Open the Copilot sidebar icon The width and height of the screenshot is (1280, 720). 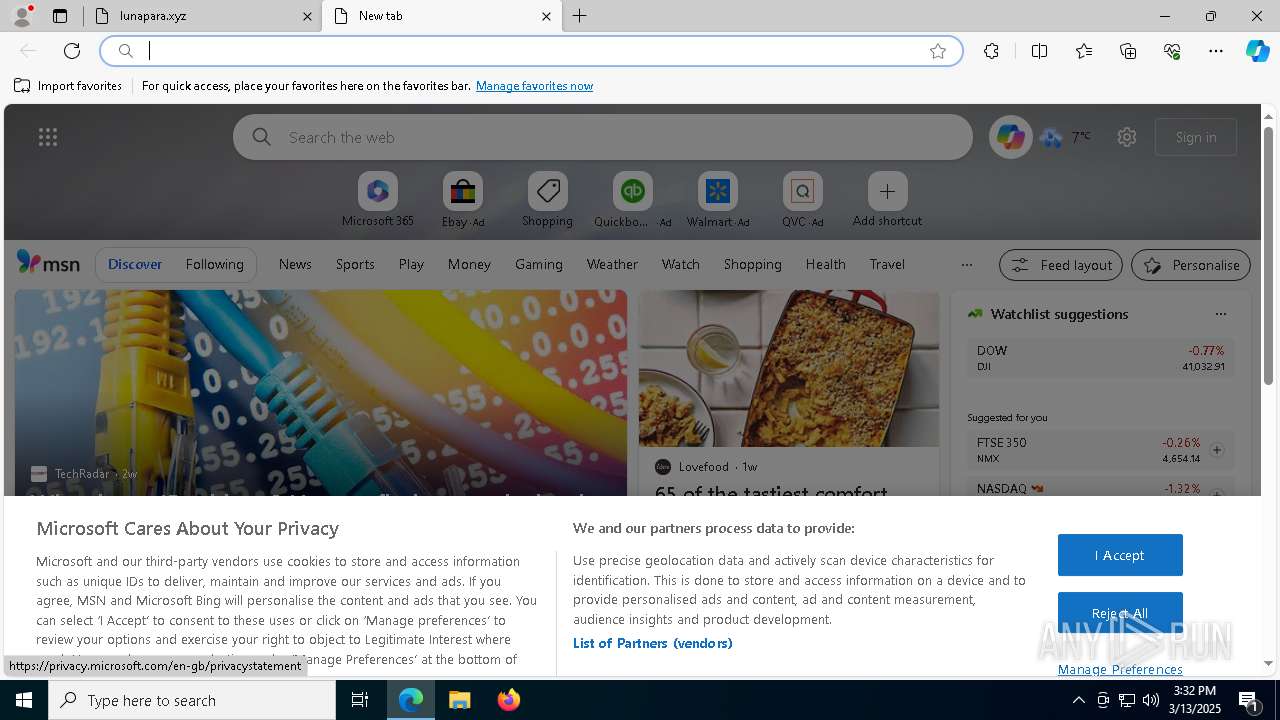click(1257, 51)
